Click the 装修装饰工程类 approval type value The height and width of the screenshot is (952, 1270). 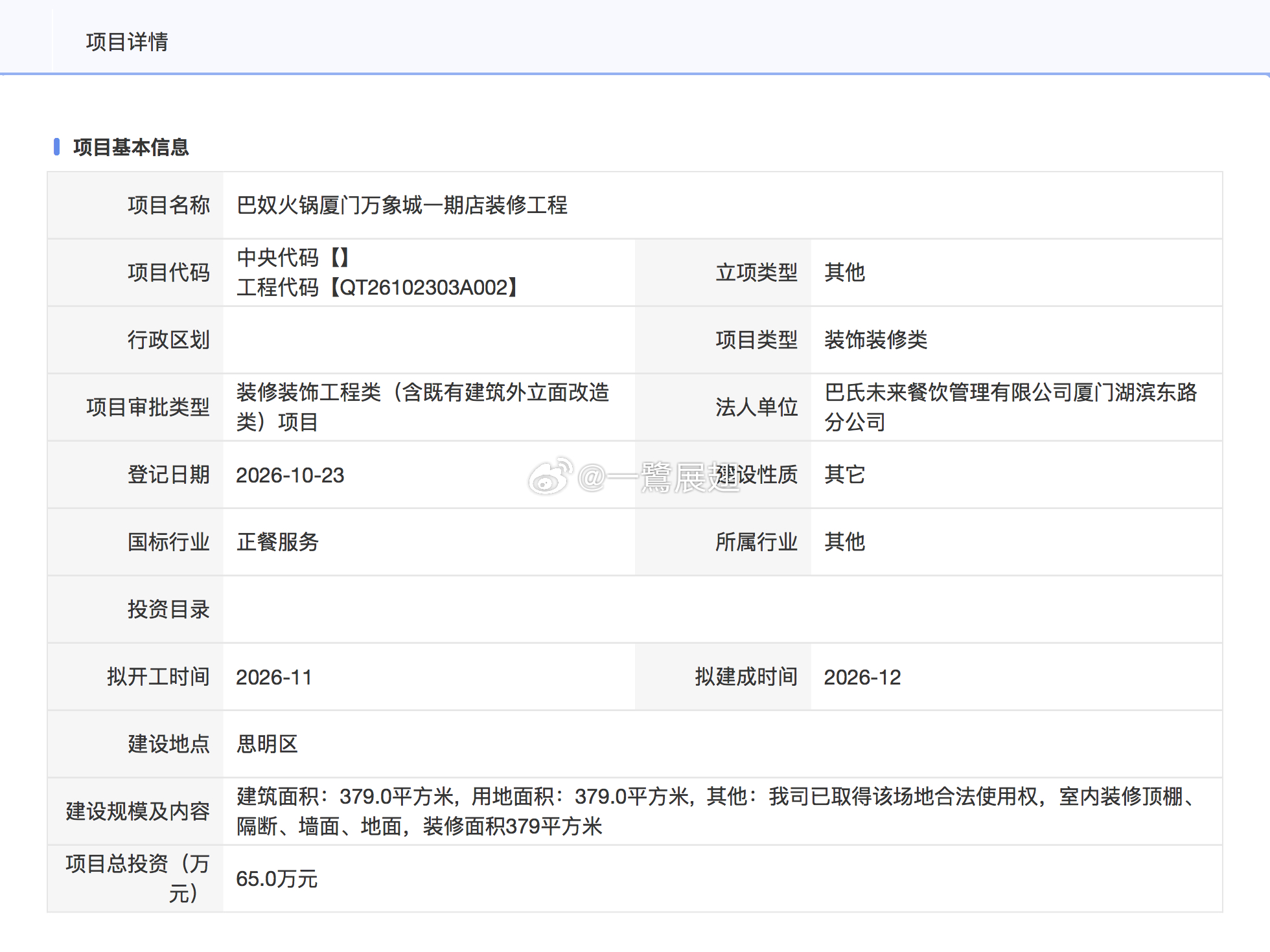422,407
